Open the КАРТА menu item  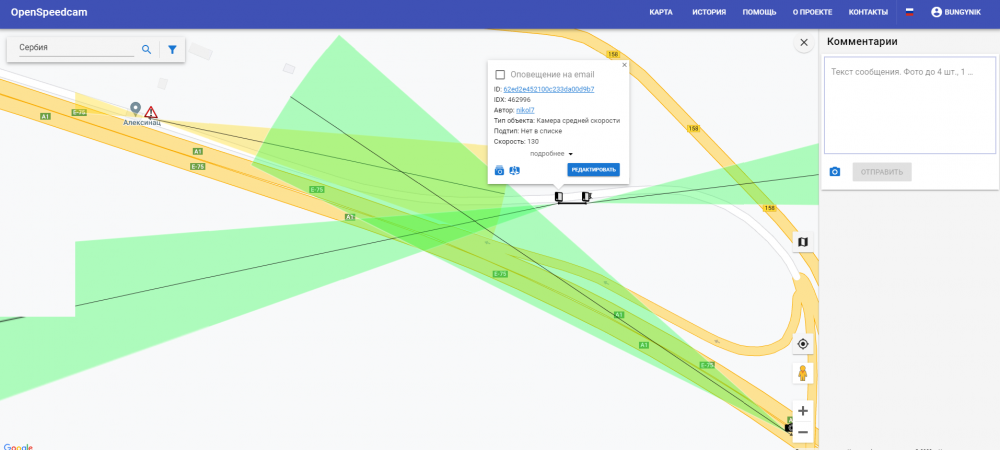[x=661, y=12]
